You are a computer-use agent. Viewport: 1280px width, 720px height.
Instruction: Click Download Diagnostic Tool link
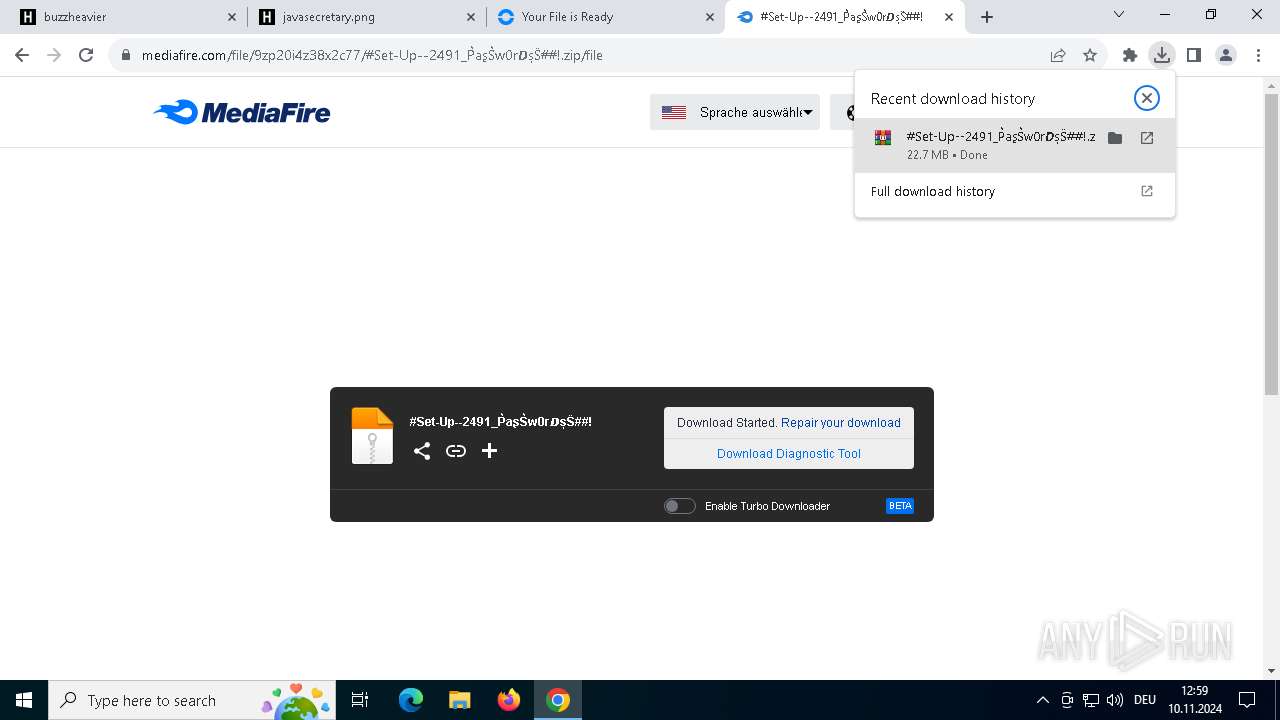[x=789, y=454]
